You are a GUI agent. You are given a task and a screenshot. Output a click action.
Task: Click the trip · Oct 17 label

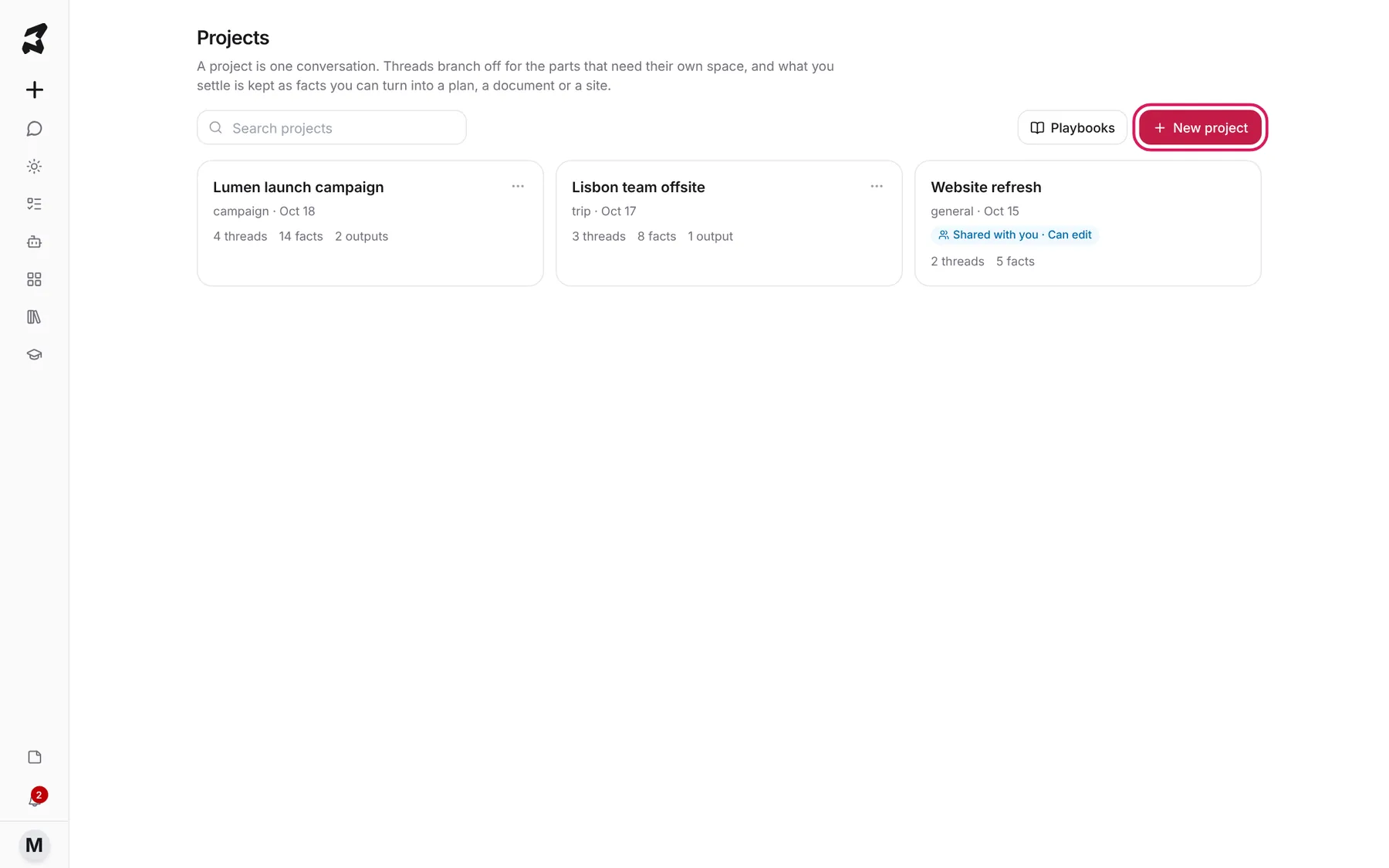[604, 211]
